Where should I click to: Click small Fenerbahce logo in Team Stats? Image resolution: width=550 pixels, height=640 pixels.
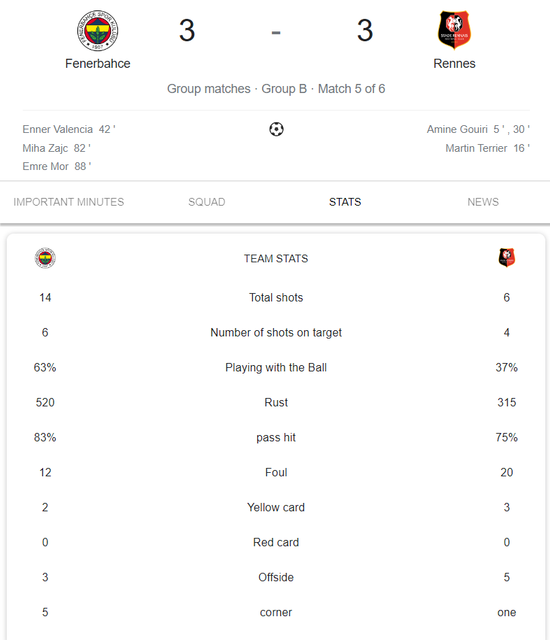click(45, 258)
